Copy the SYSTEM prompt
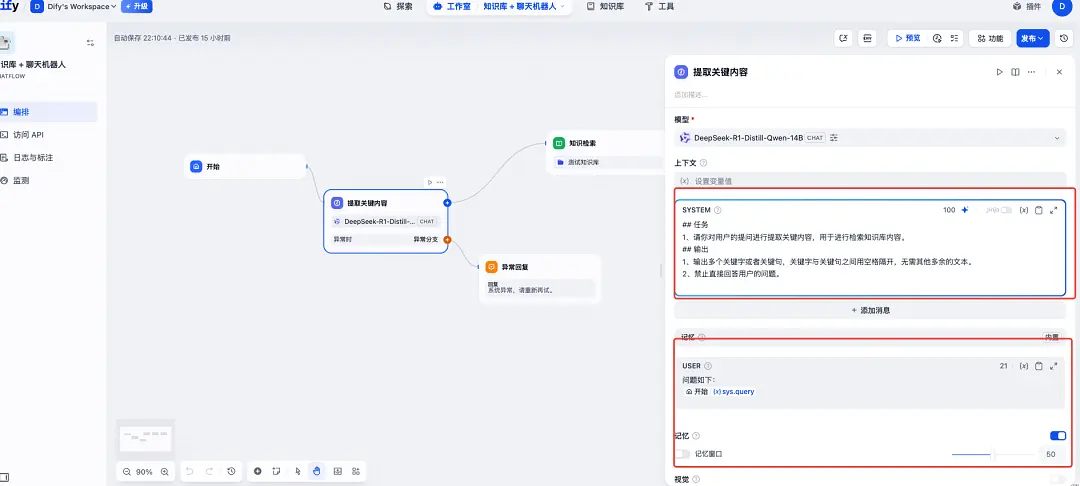This screenshot has height=486, width=1080. 1039,210
